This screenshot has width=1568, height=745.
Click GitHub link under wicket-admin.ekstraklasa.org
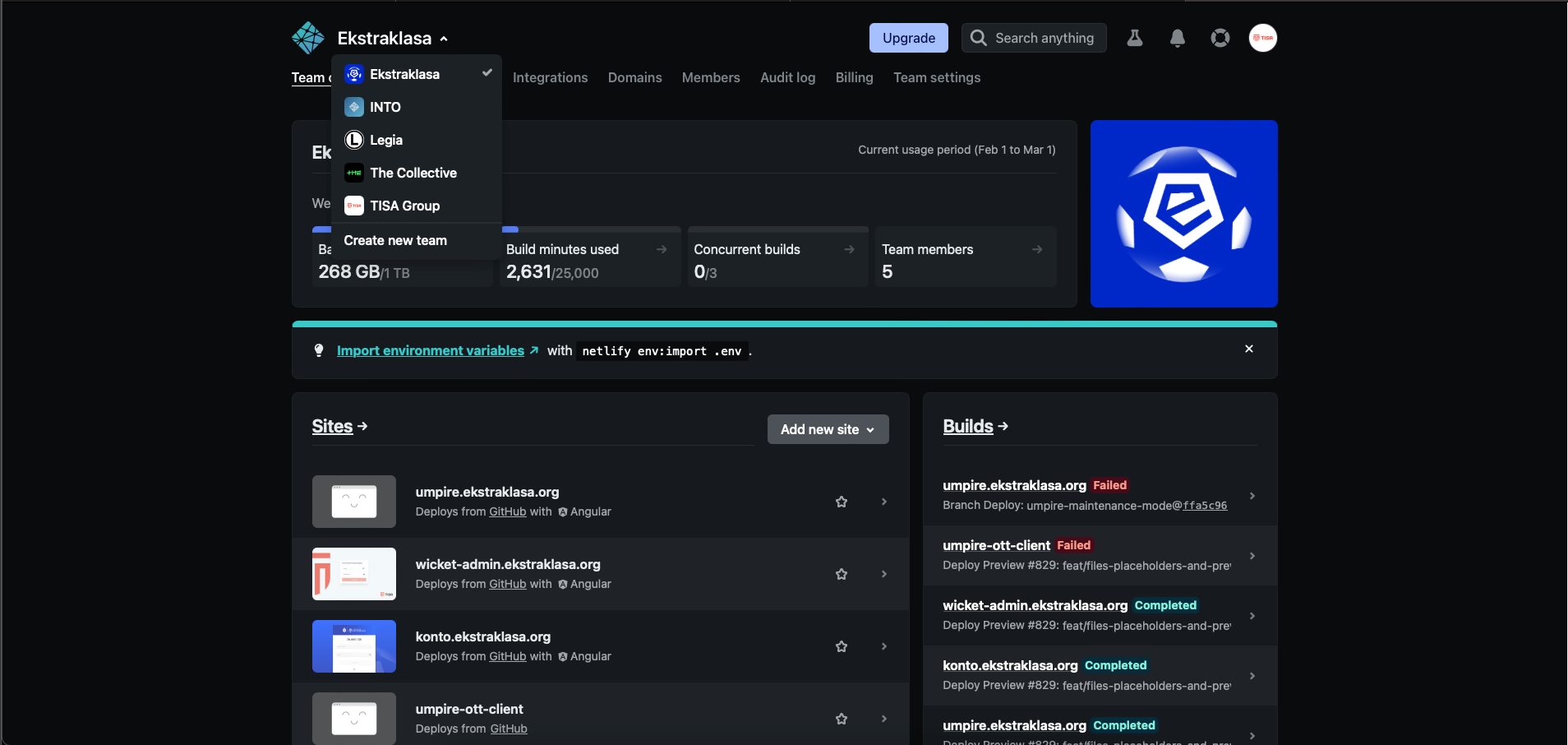pyautogui.click(x=508, y=584)
